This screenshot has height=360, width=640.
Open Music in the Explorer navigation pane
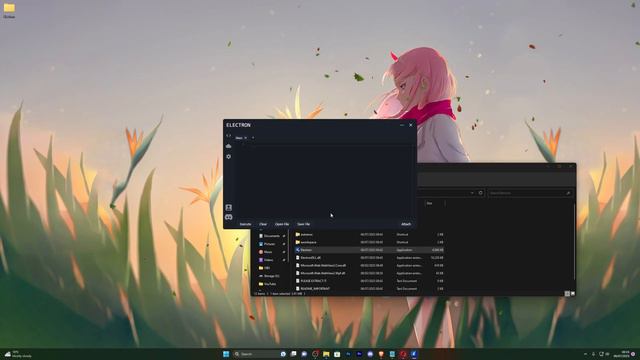point(268,252)
